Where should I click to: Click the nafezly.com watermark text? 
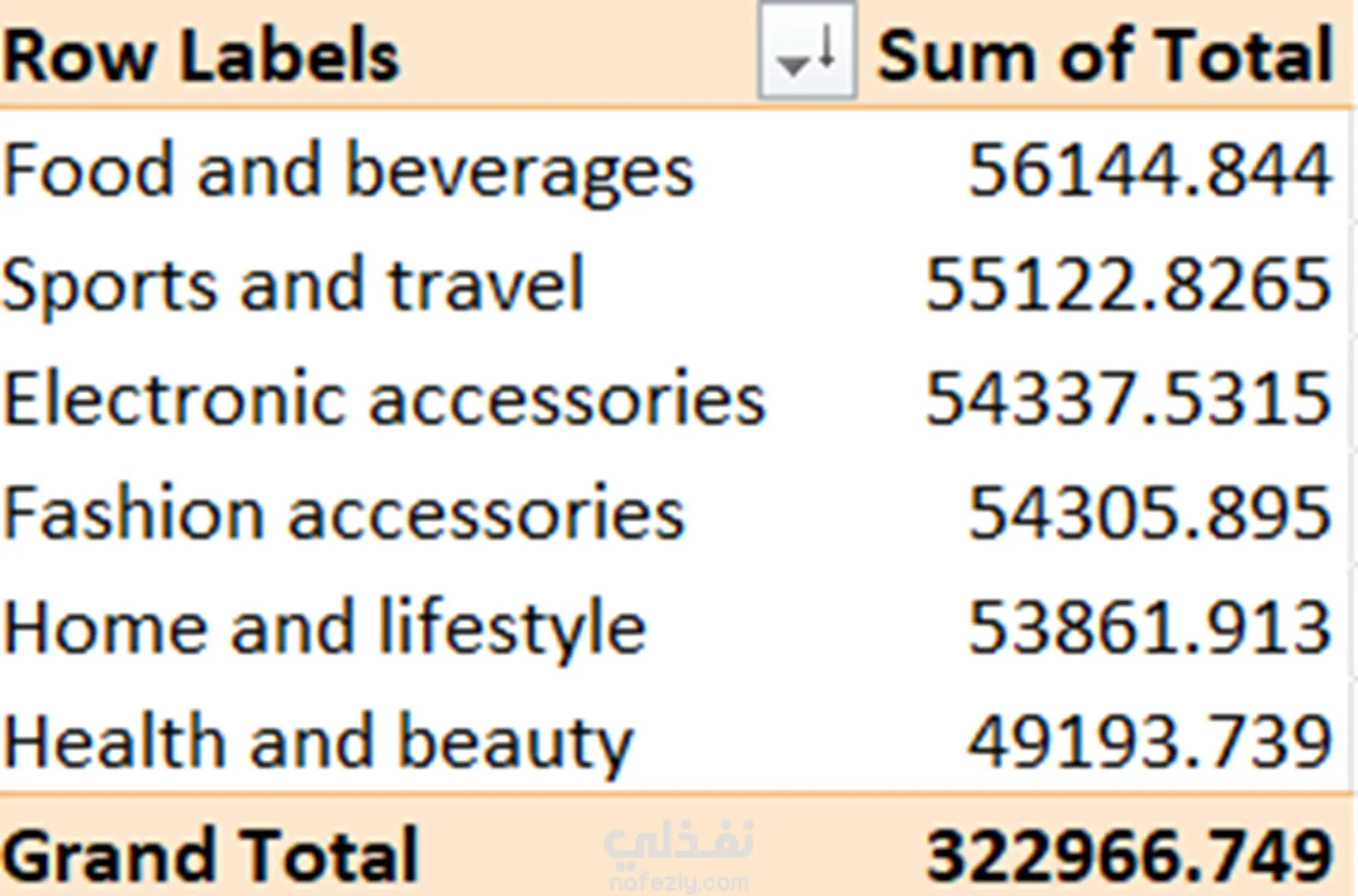tap(678, 883)
